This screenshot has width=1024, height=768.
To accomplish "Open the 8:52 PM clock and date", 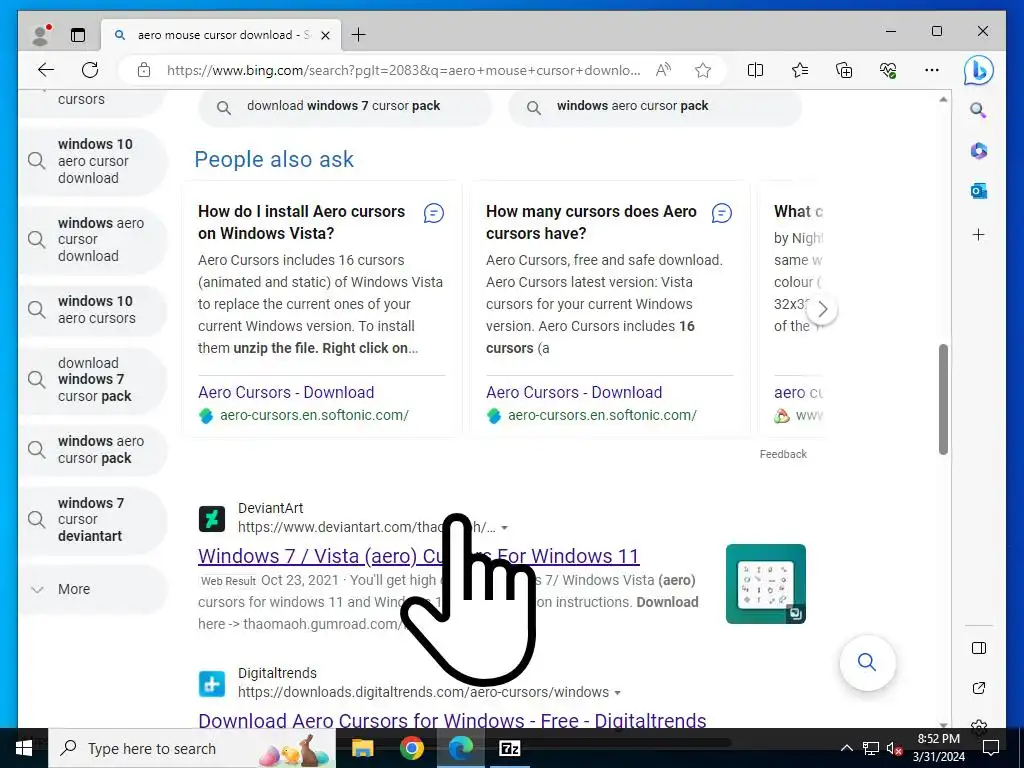I will tap(938, 748).
